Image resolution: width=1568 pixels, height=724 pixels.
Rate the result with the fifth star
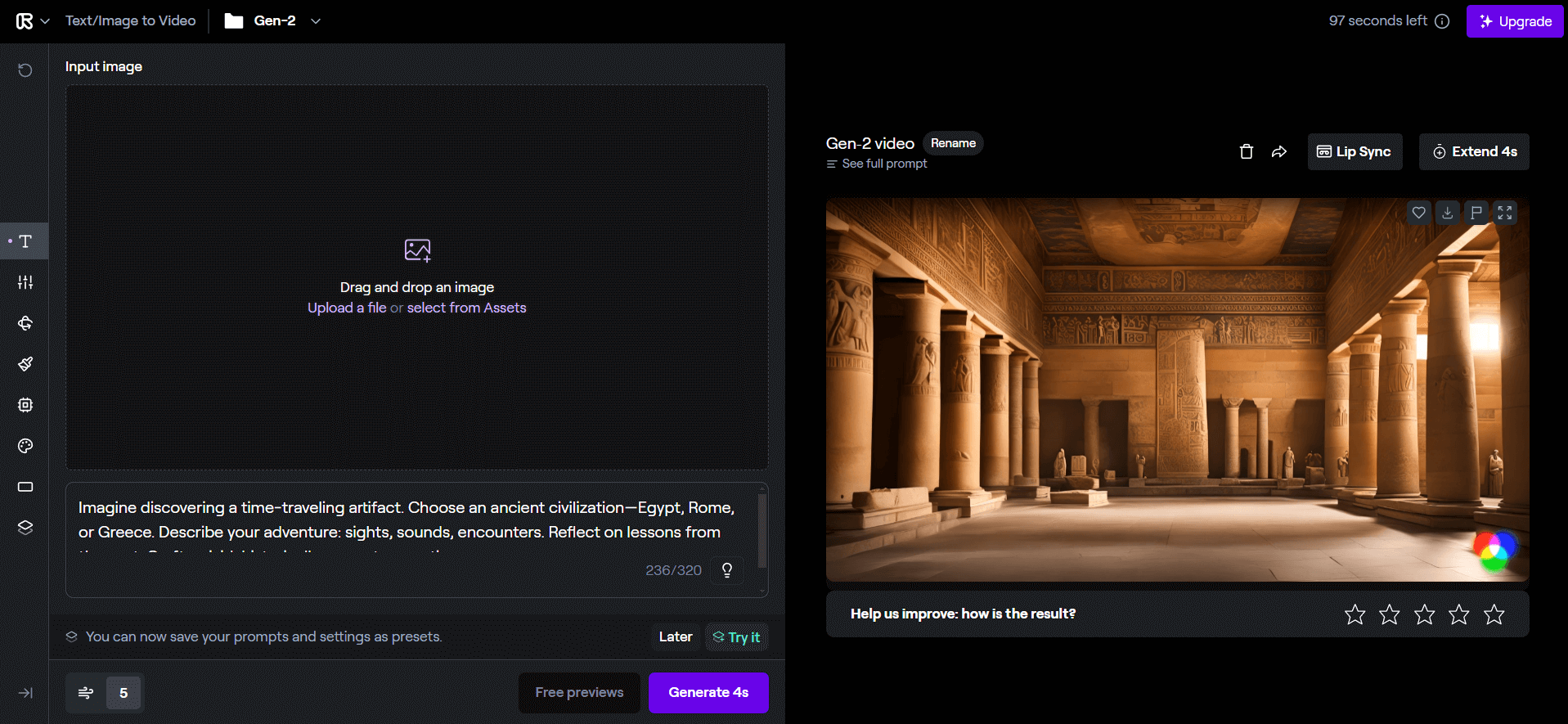pyautogui.click(x=1494, y=614)
